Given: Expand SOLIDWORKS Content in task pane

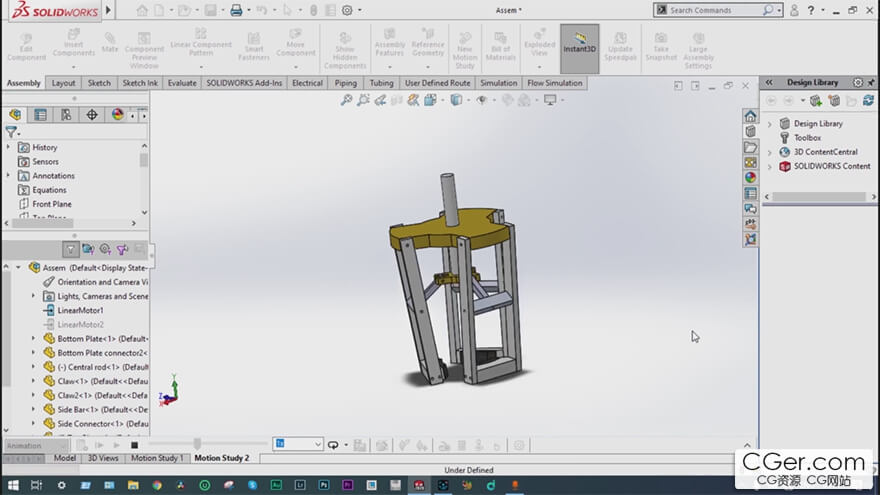Looking at the screenshot, I should click(770, 166).
